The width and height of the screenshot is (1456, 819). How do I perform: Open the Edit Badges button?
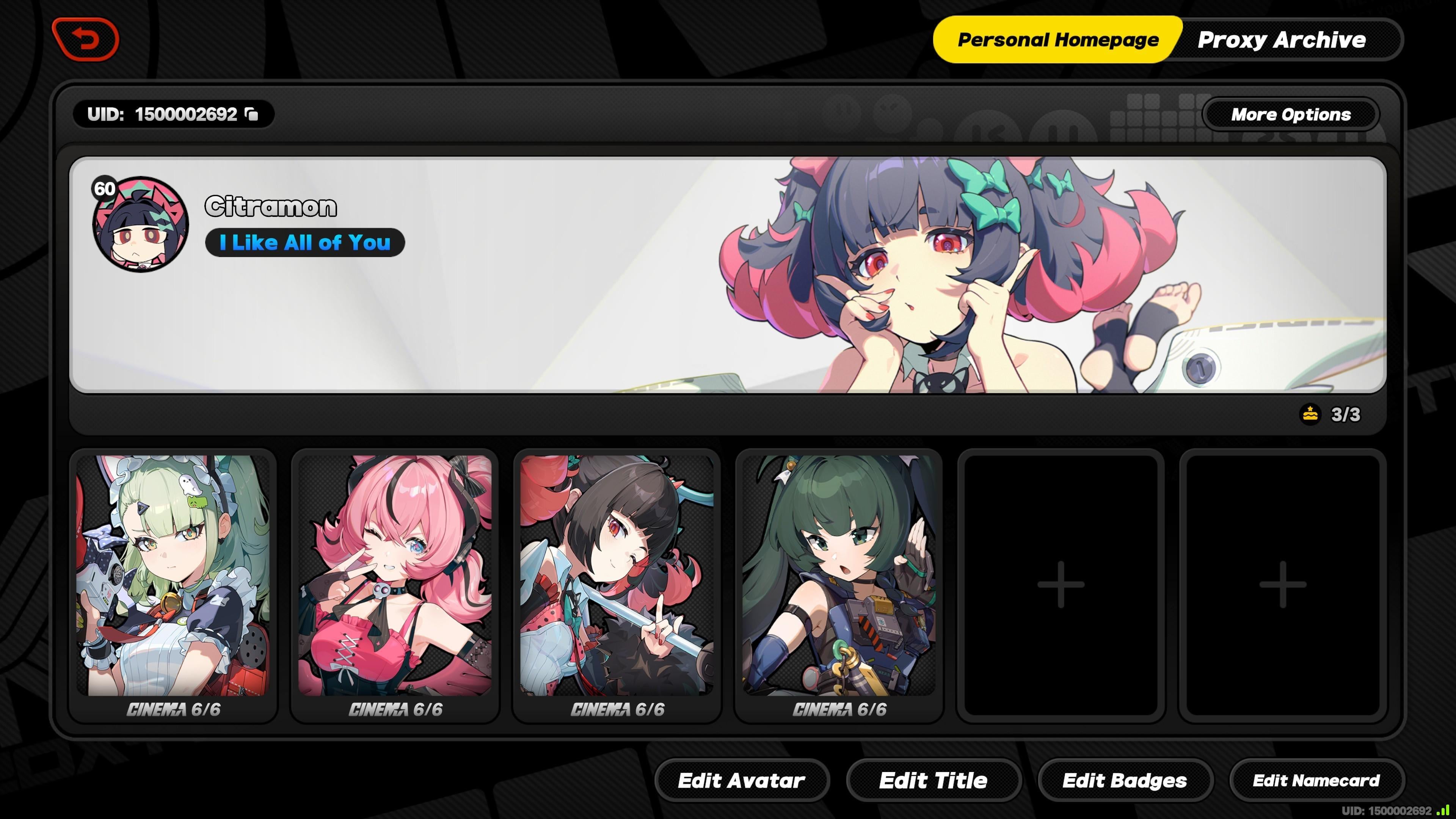pyautogui.click(x=1125, y=781)
